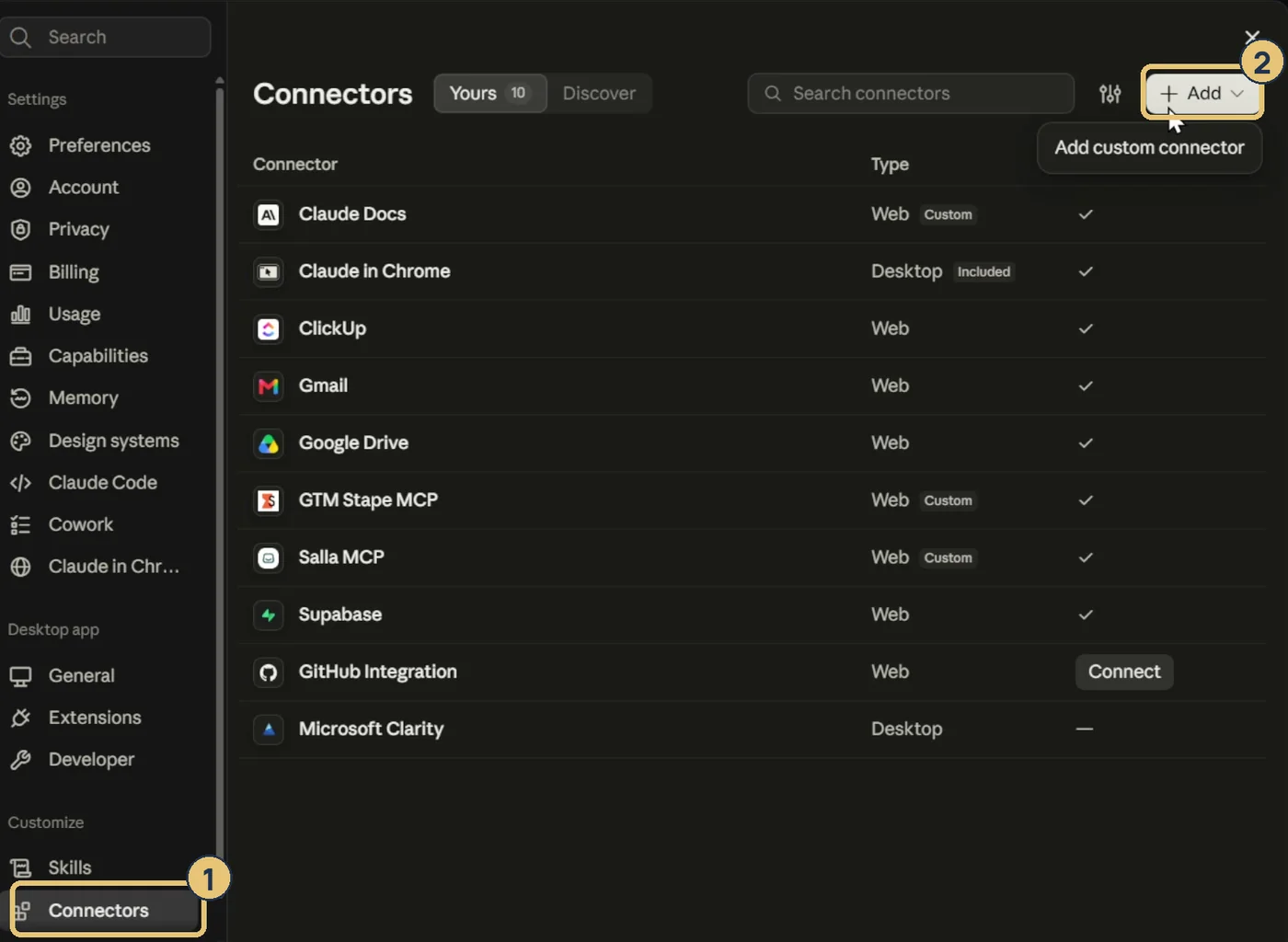Image resolution: width=1288 pixels, height=942 pixels.
Task: Click the Claude Code brackets icon
Action: point(20,483)
